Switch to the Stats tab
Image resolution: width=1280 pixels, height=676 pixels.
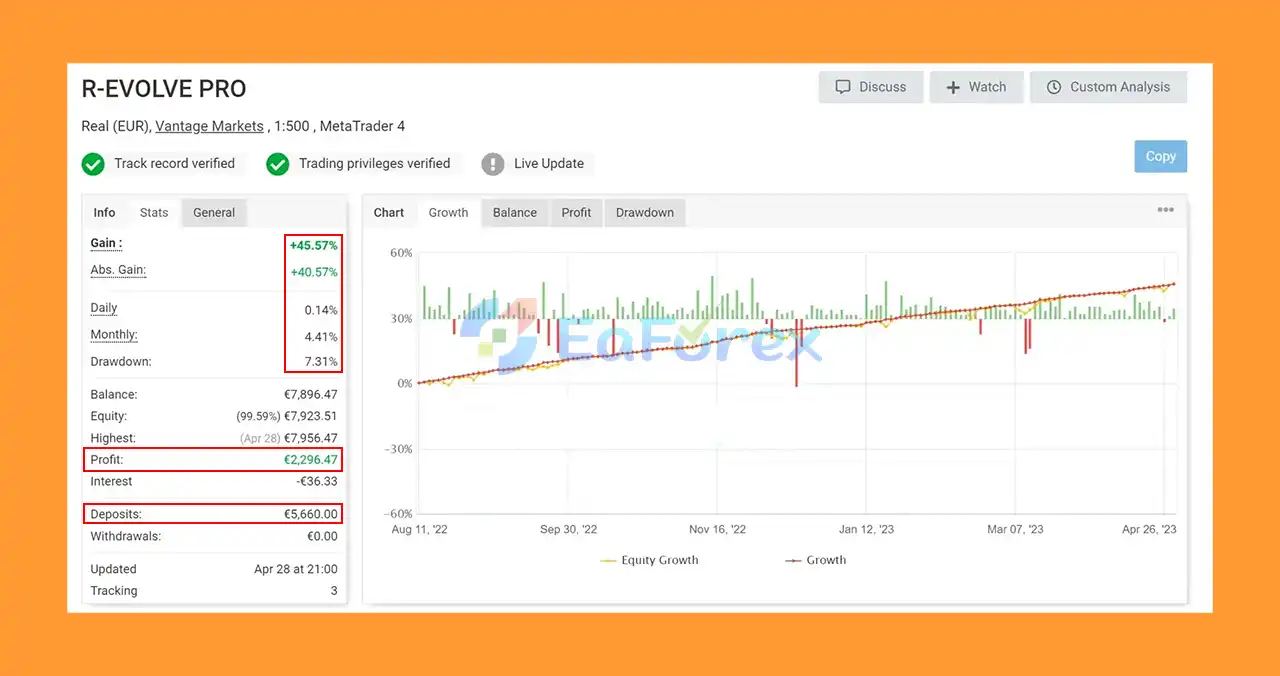pos(154,213)
